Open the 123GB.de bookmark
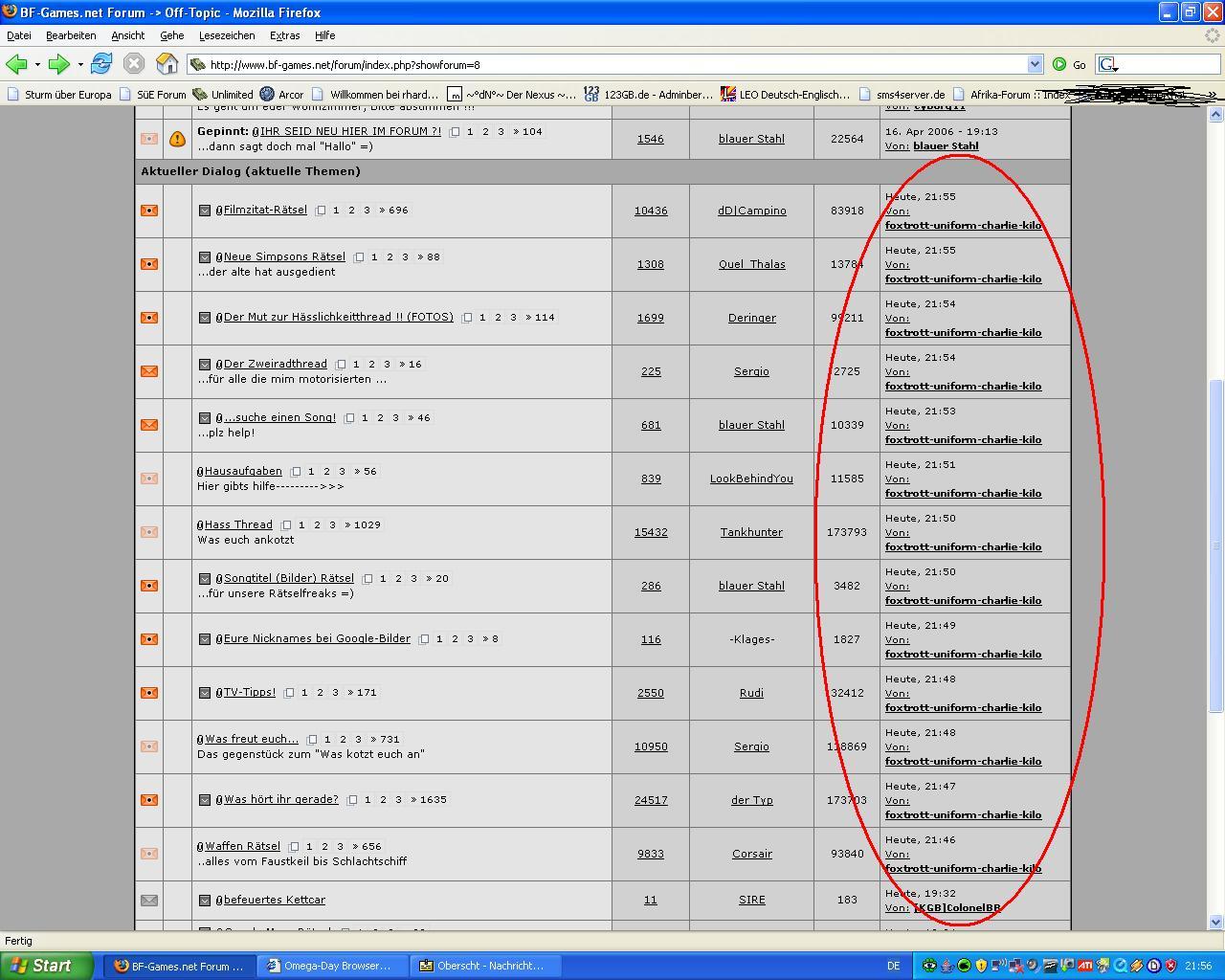The height and width of the screenshot is (980, 1225). click(x=648, y=95)
